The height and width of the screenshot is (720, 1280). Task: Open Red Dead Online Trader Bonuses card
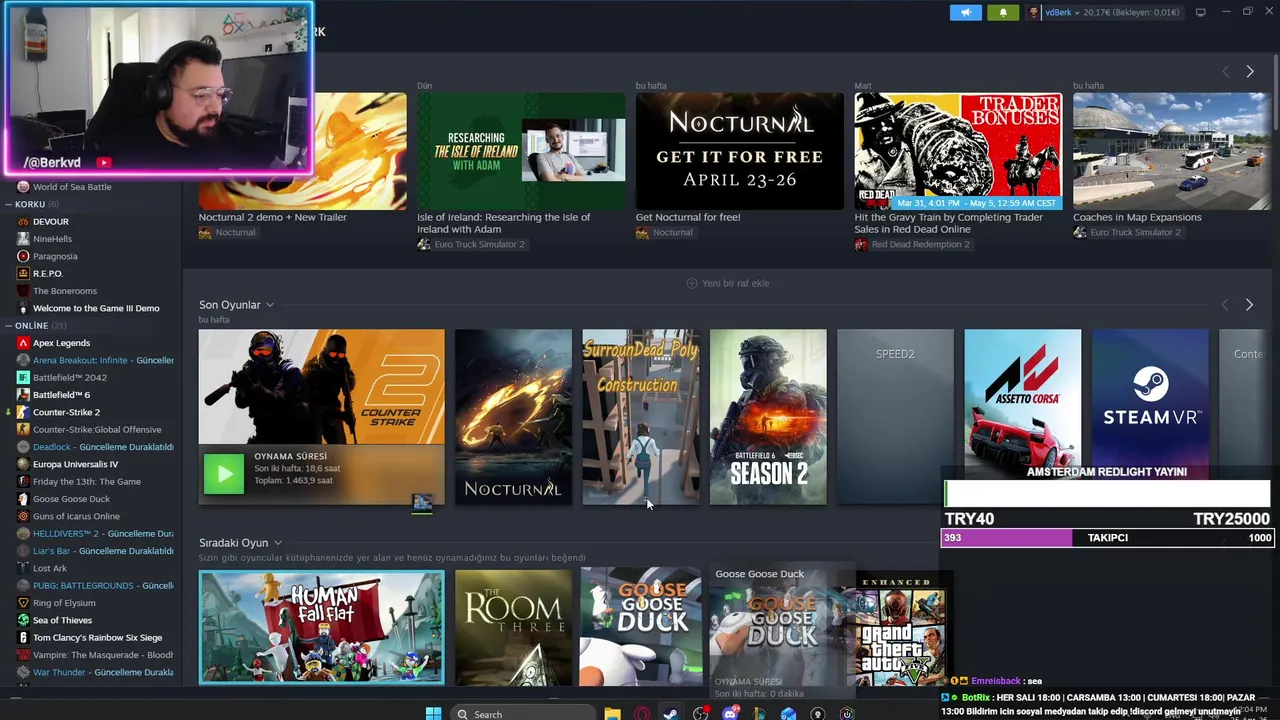coord(958,151)
